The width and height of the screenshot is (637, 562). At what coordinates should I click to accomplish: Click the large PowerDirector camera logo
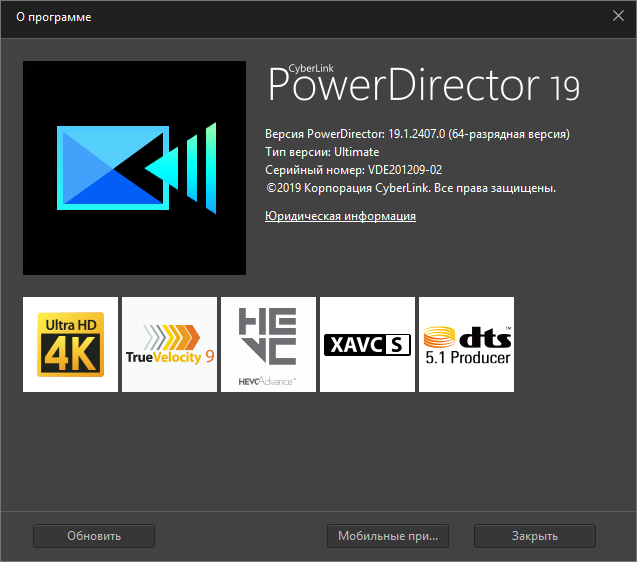pos(134,168)
